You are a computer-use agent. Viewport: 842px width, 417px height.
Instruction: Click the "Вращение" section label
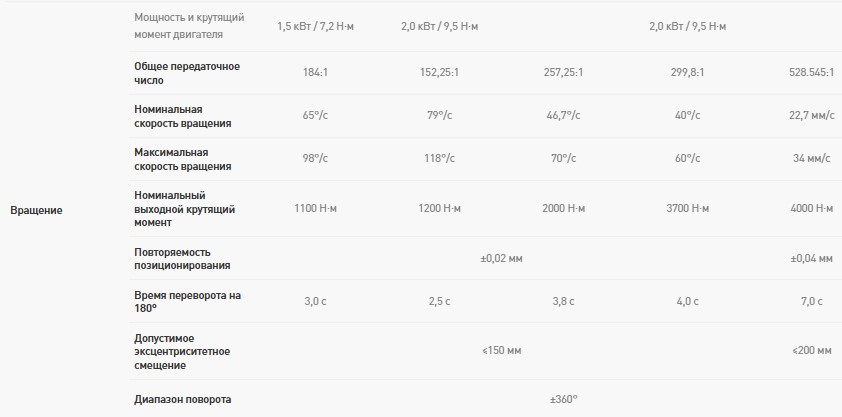[x=36, y=209]
